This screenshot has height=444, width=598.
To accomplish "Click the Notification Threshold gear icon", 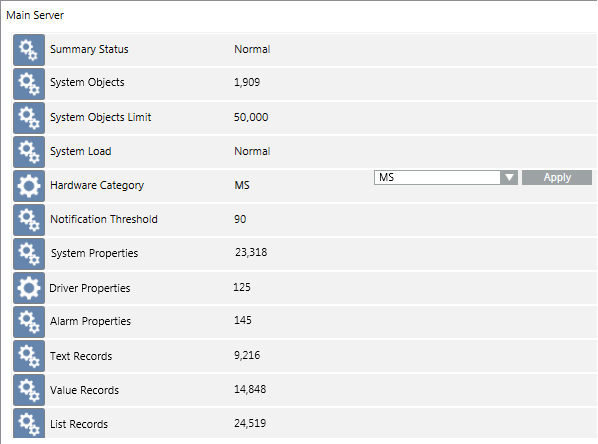I will (29, 220).
